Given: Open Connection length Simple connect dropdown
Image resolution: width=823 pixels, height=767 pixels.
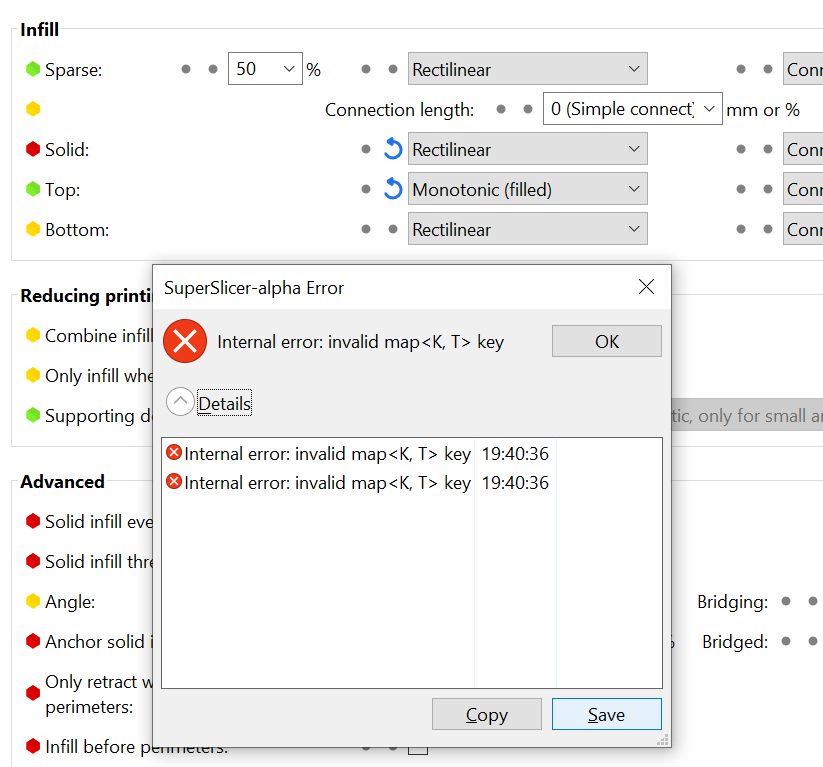Looking at the screenshot, I should click(632, 109).
